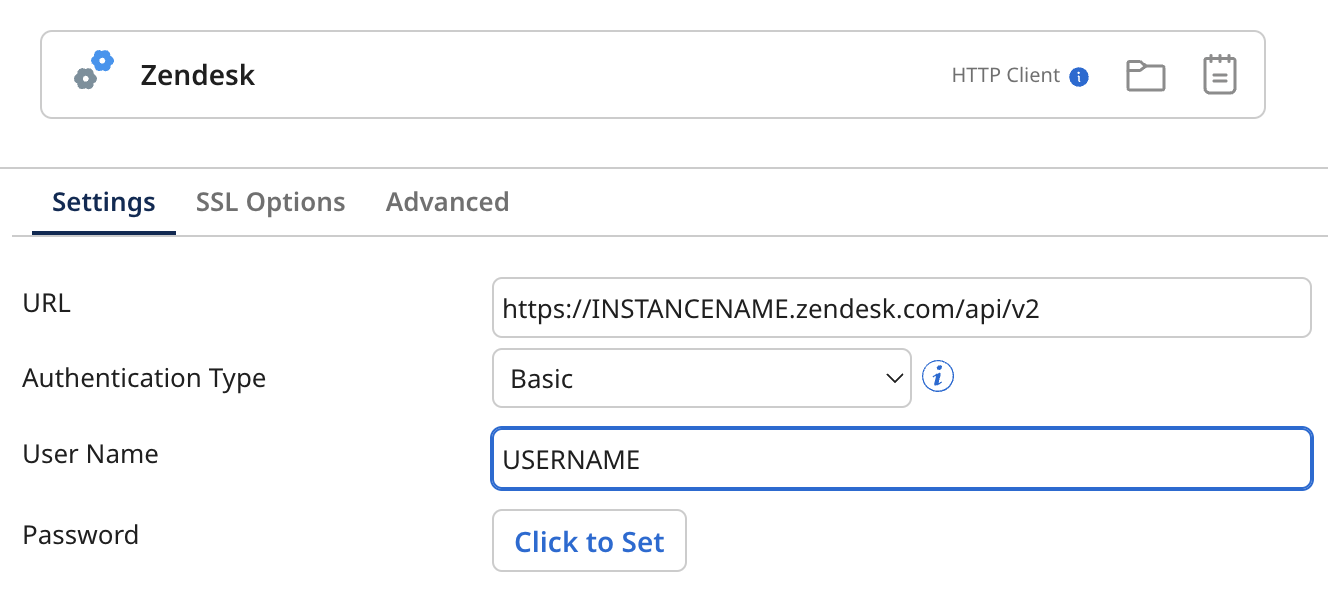
Task: Open the Advanced tab
Action: (x=447, y=201)
